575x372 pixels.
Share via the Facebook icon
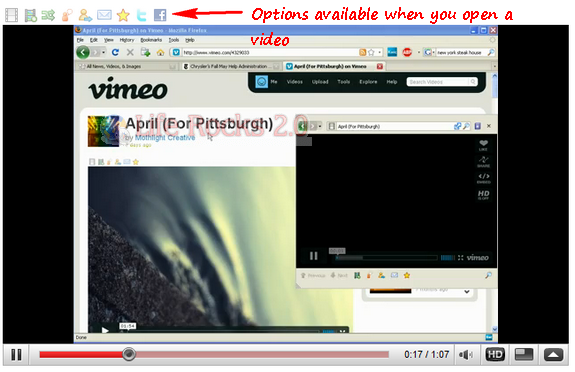coord(160,15)
